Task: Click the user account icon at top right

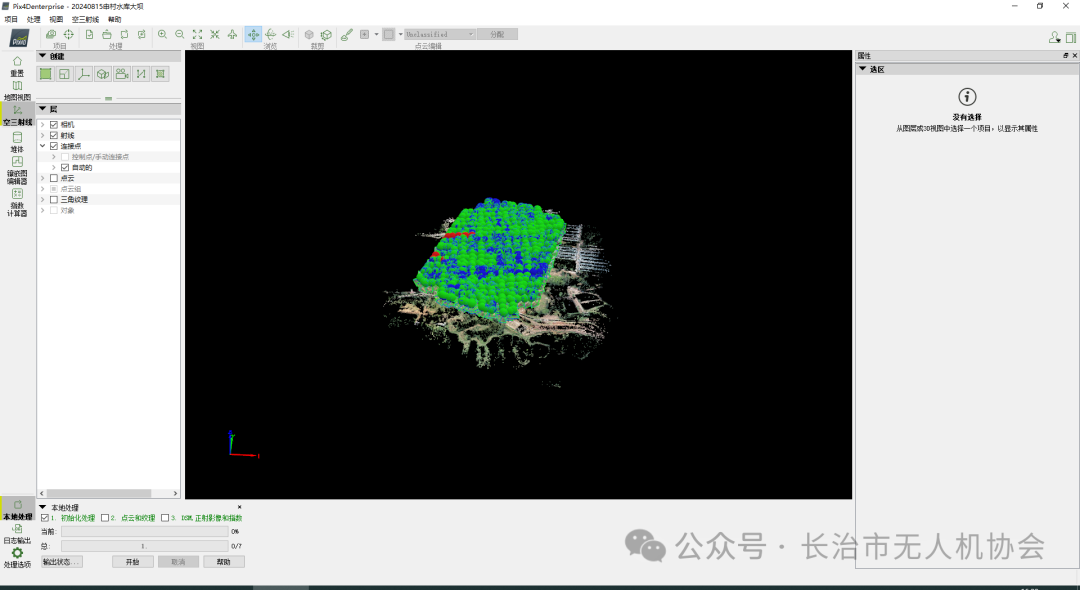Action: tap(1055, 37)
